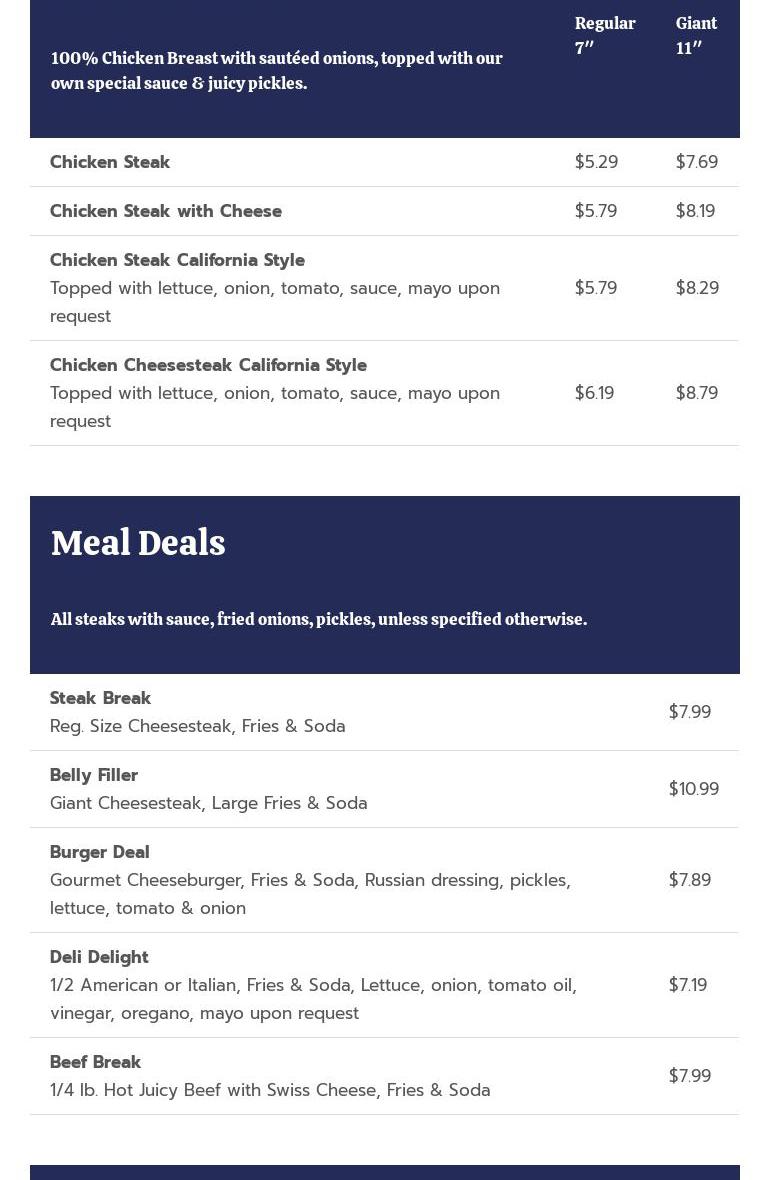Click Chicken Steak California Style title

click(x=177, y=260)
